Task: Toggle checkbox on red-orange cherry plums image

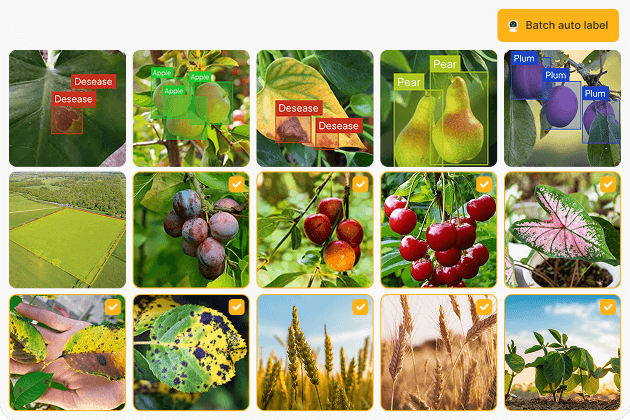Action: [x=360, y=184]
